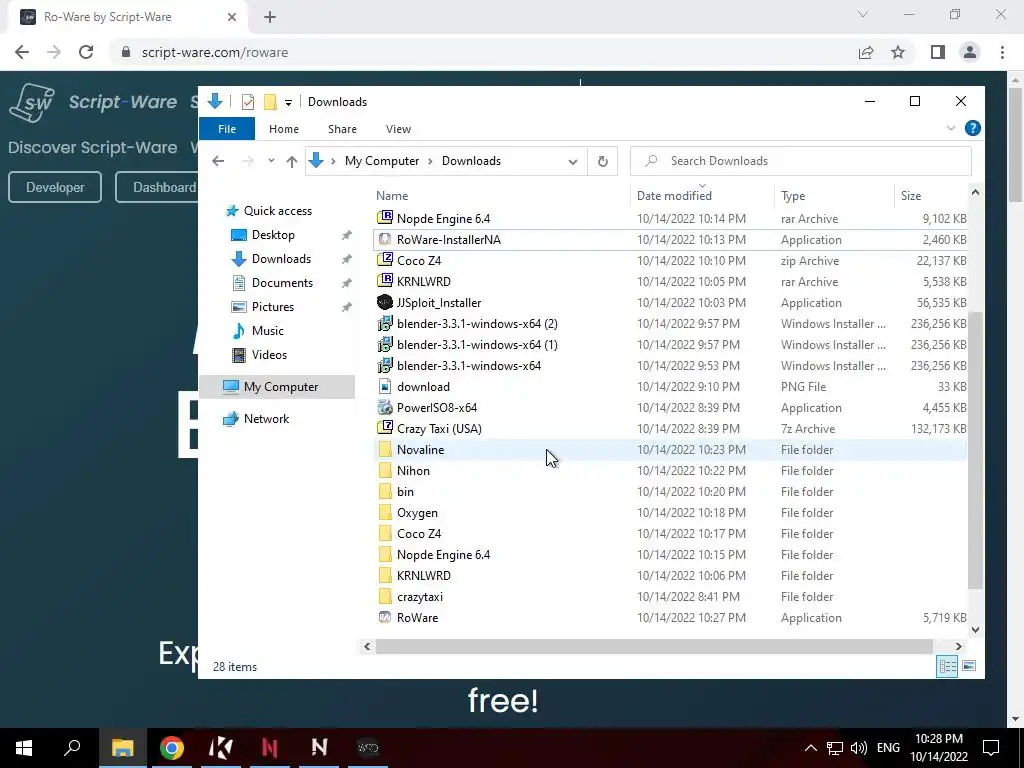Click the Dashboard button on Script-Ware page
The width and height of the screenshot is (1024, 768).
coord(157,187)
